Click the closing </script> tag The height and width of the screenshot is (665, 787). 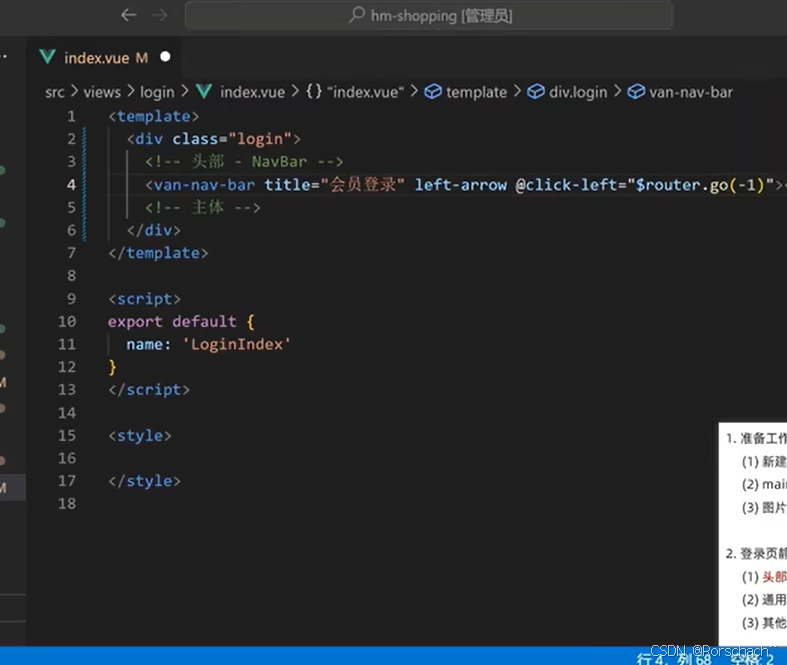(x=149, y=390)
